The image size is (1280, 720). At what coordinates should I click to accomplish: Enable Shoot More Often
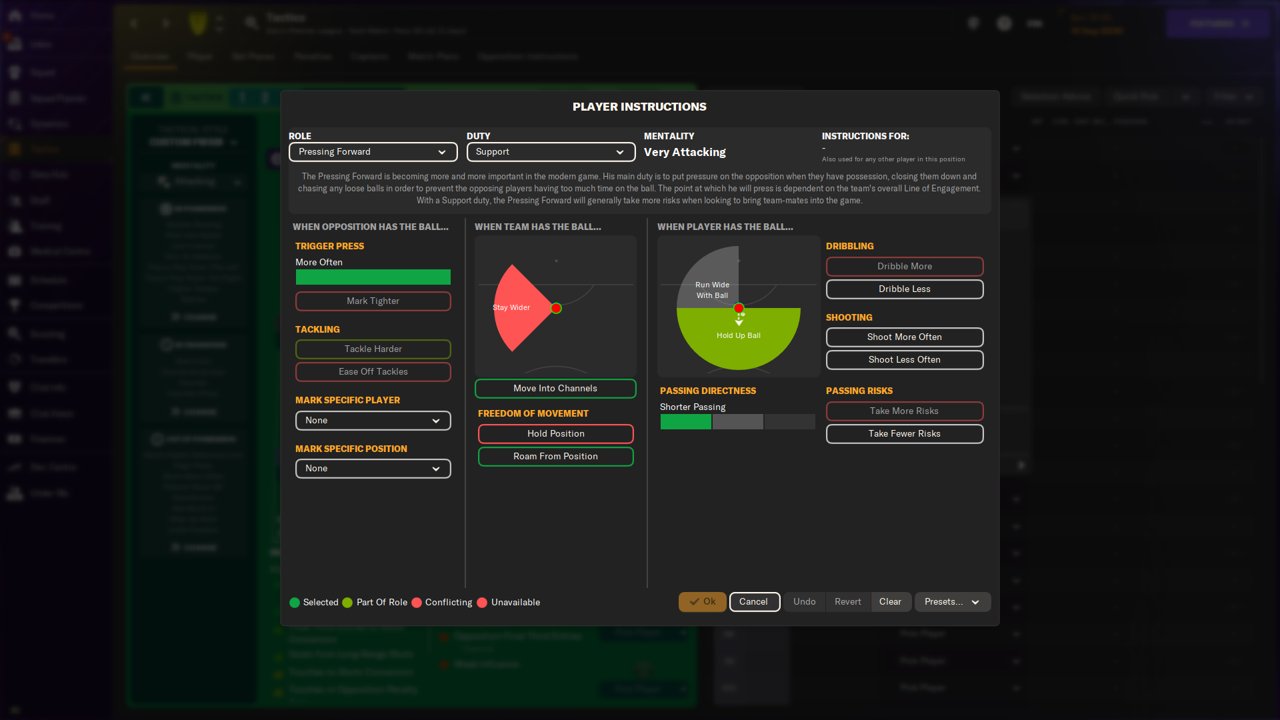904,337
